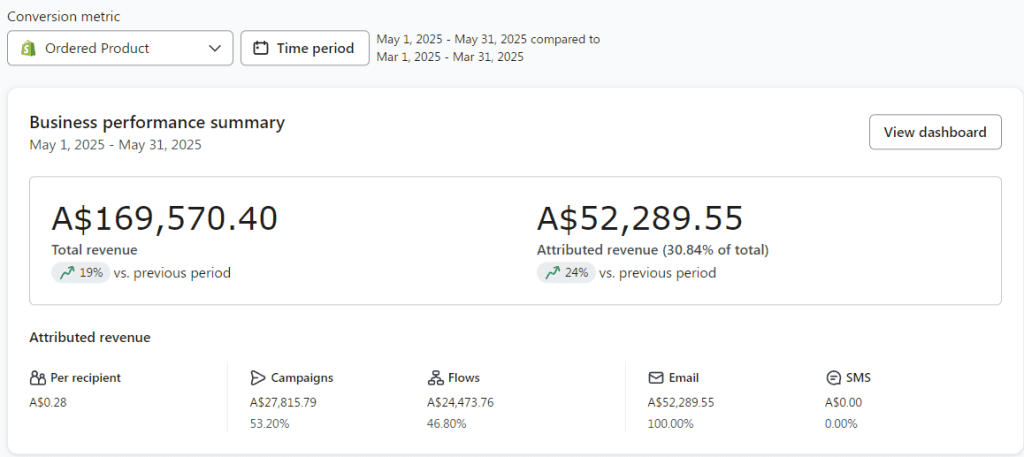1024x457 pixels.
Task: Click the Campaigns paper-plane icon
Action: [258, 378]
